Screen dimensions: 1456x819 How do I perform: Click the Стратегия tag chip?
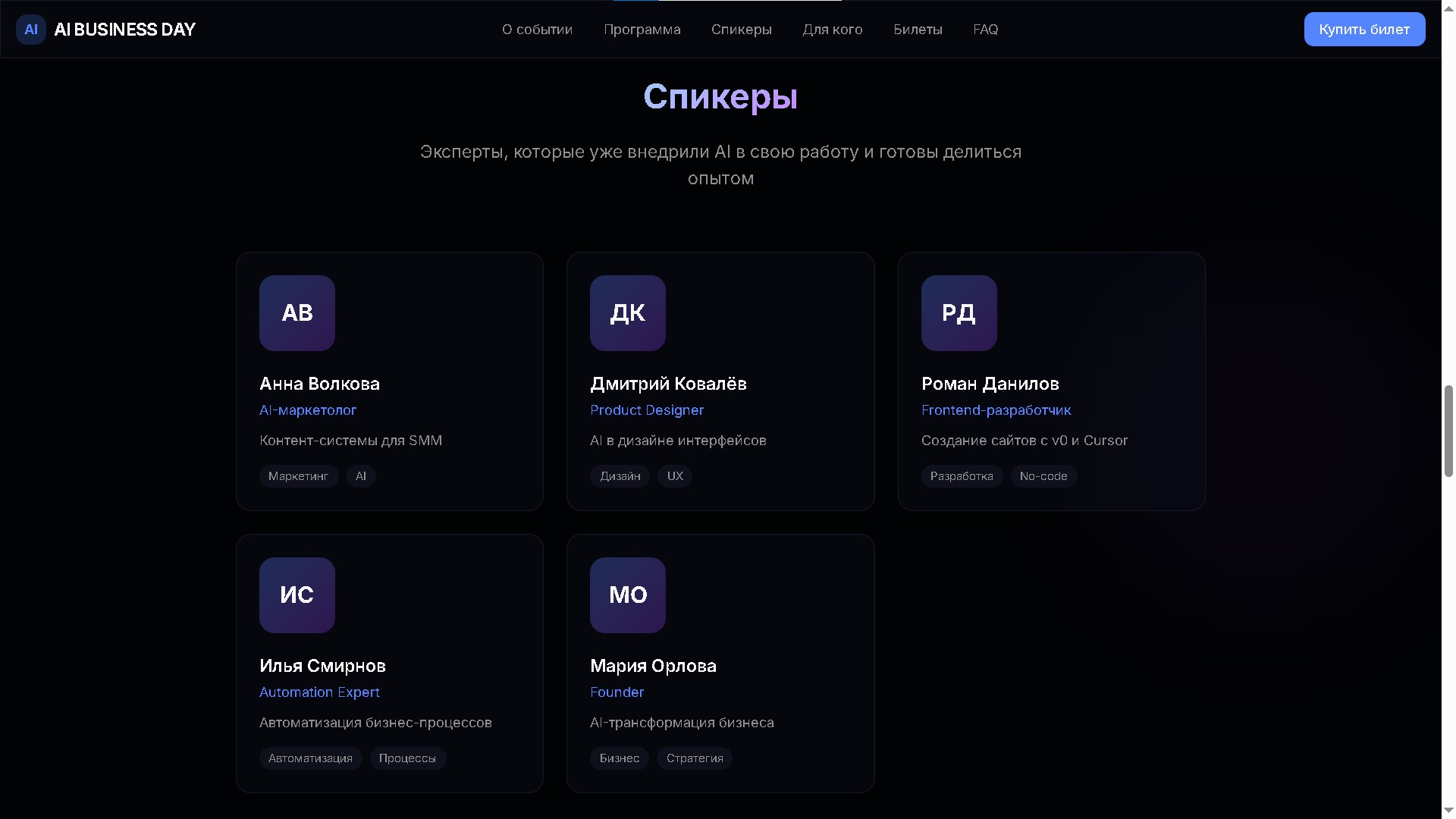(x=695, y=758)
